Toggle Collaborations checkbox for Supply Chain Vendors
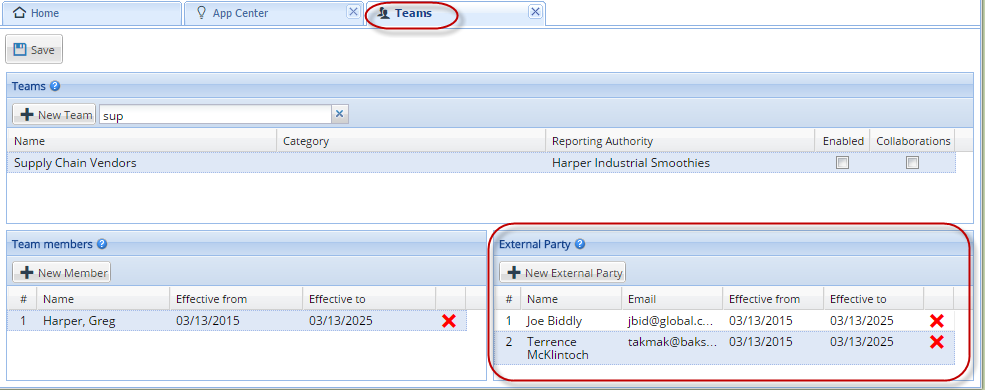Image resolution: width=985 pixels, height=390 pixels. point(913,163)
